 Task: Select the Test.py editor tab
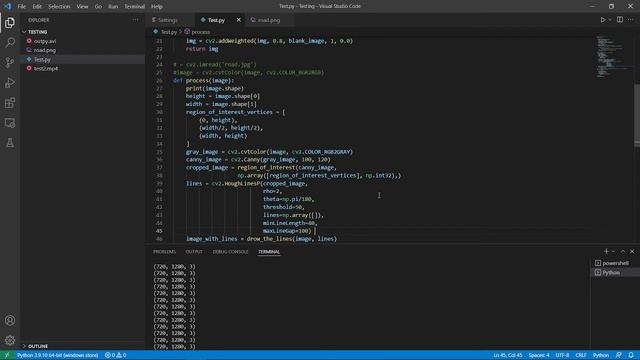216,20
